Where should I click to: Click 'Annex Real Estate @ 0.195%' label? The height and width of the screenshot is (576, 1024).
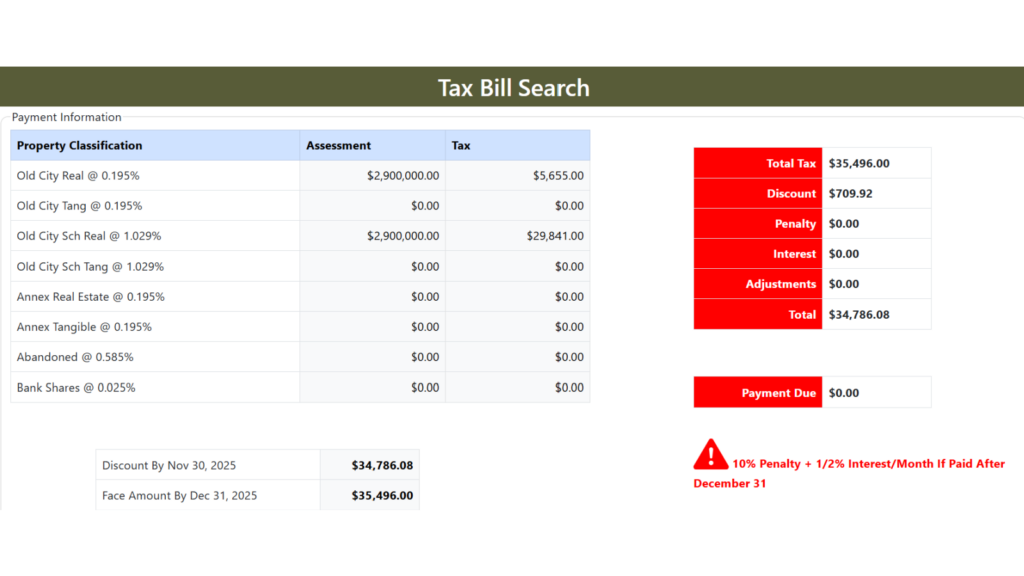pos(90,296)
